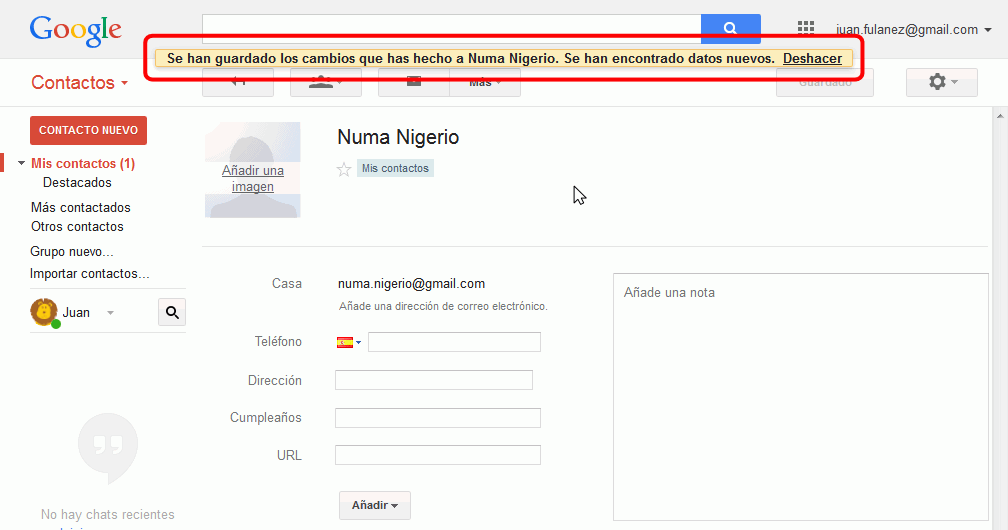Undo changes with Deshacer link
The width and height of the screenshot is (1008, 530).
812,59
